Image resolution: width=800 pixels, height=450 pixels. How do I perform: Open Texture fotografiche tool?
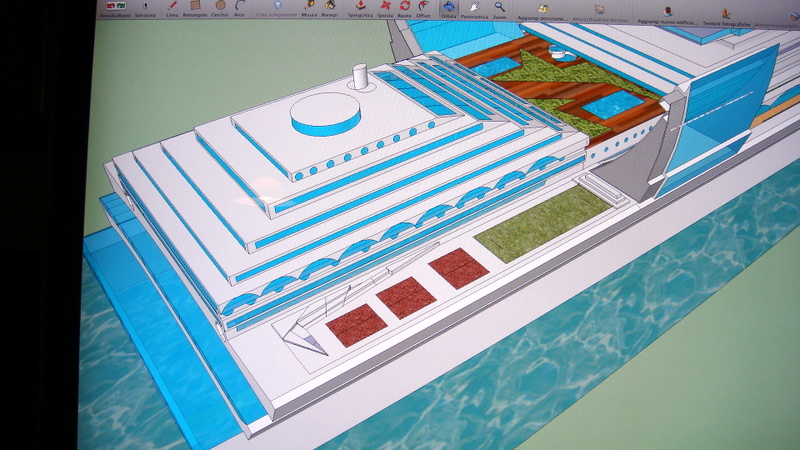(724, 13)
